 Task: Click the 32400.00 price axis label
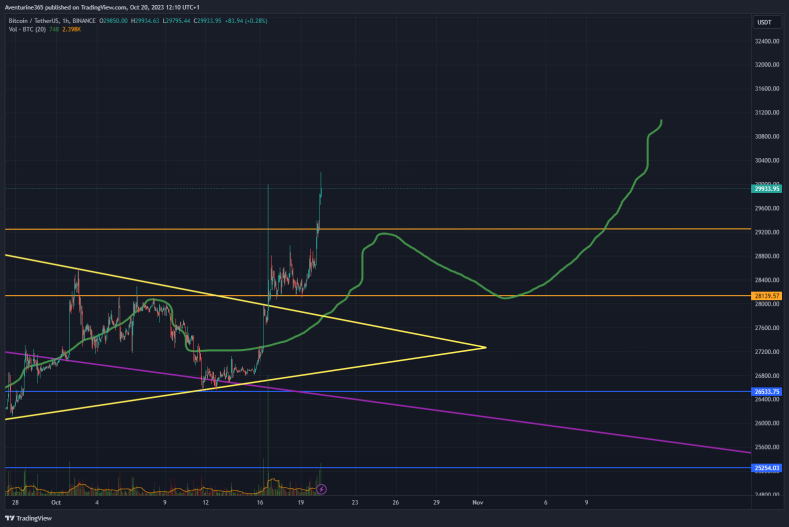click(767, 41)
